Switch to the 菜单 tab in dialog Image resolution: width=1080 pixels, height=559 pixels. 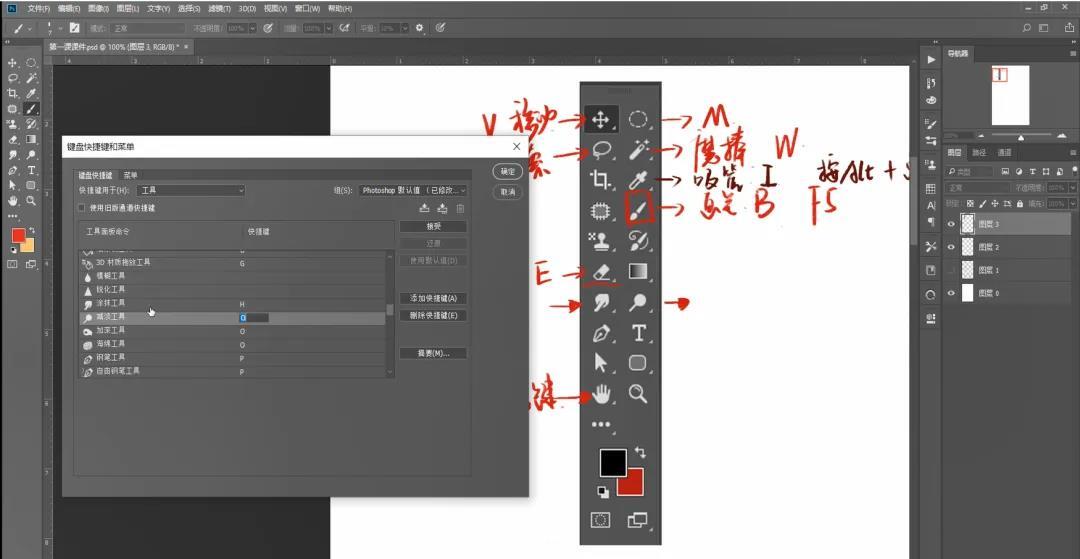[131, 175]
